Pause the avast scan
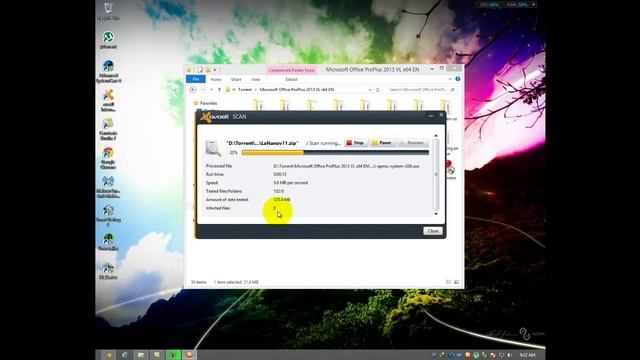The image size is (640, 360). (382, 143)
